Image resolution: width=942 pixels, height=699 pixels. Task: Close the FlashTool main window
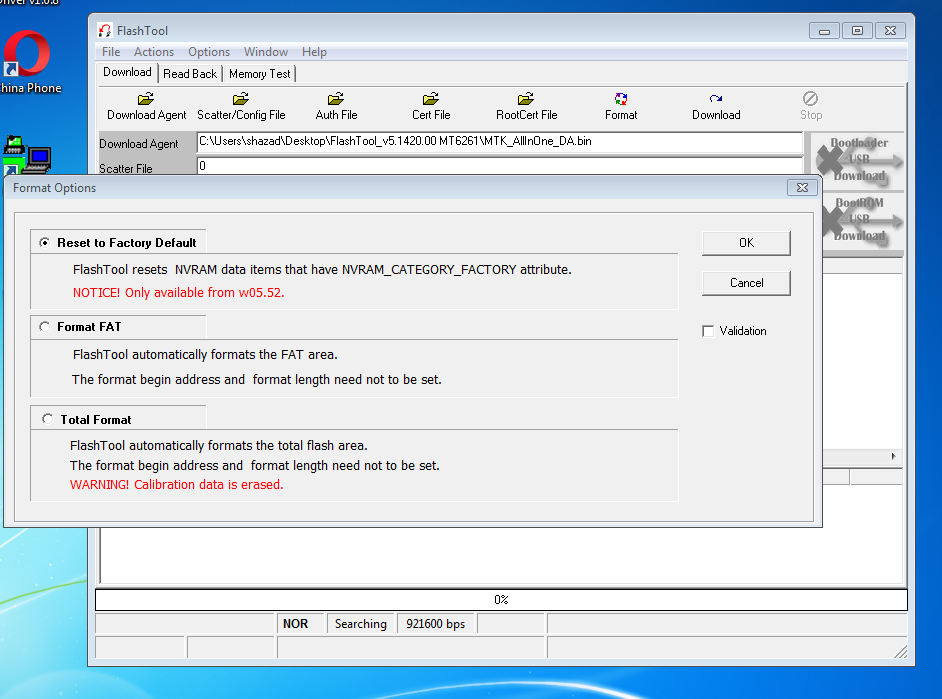890,31
